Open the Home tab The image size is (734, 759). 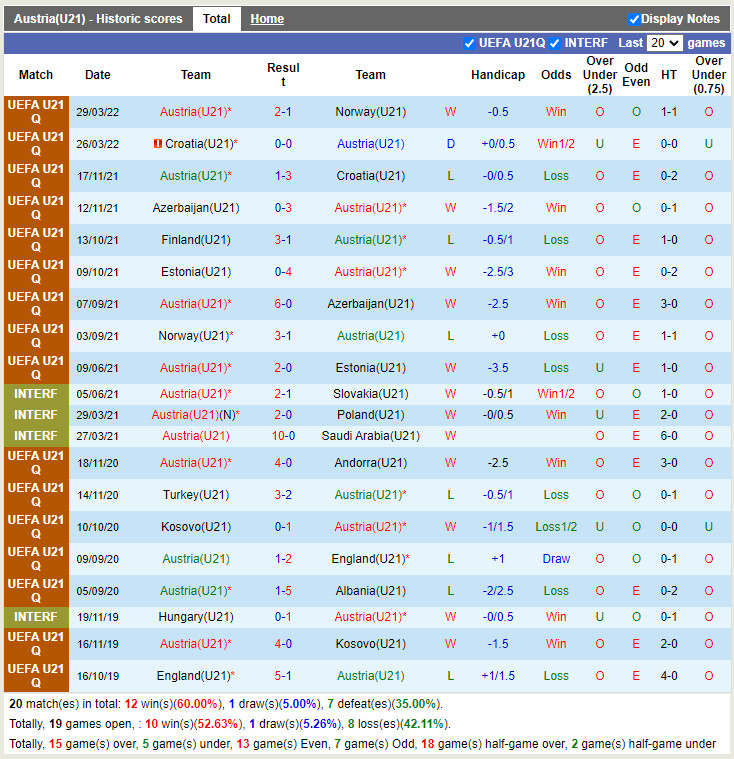267,19
